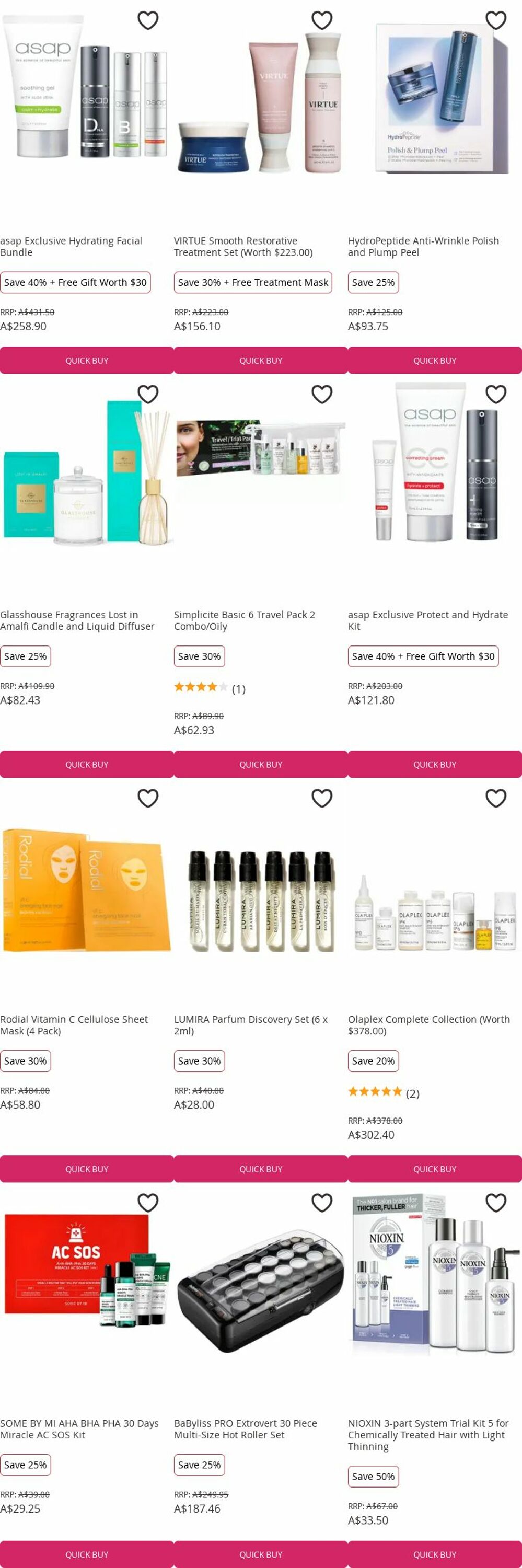Quick buy the LUMIRA Parfum Discovery Set
The image size is (522, 1568).
pos(261,1169)
